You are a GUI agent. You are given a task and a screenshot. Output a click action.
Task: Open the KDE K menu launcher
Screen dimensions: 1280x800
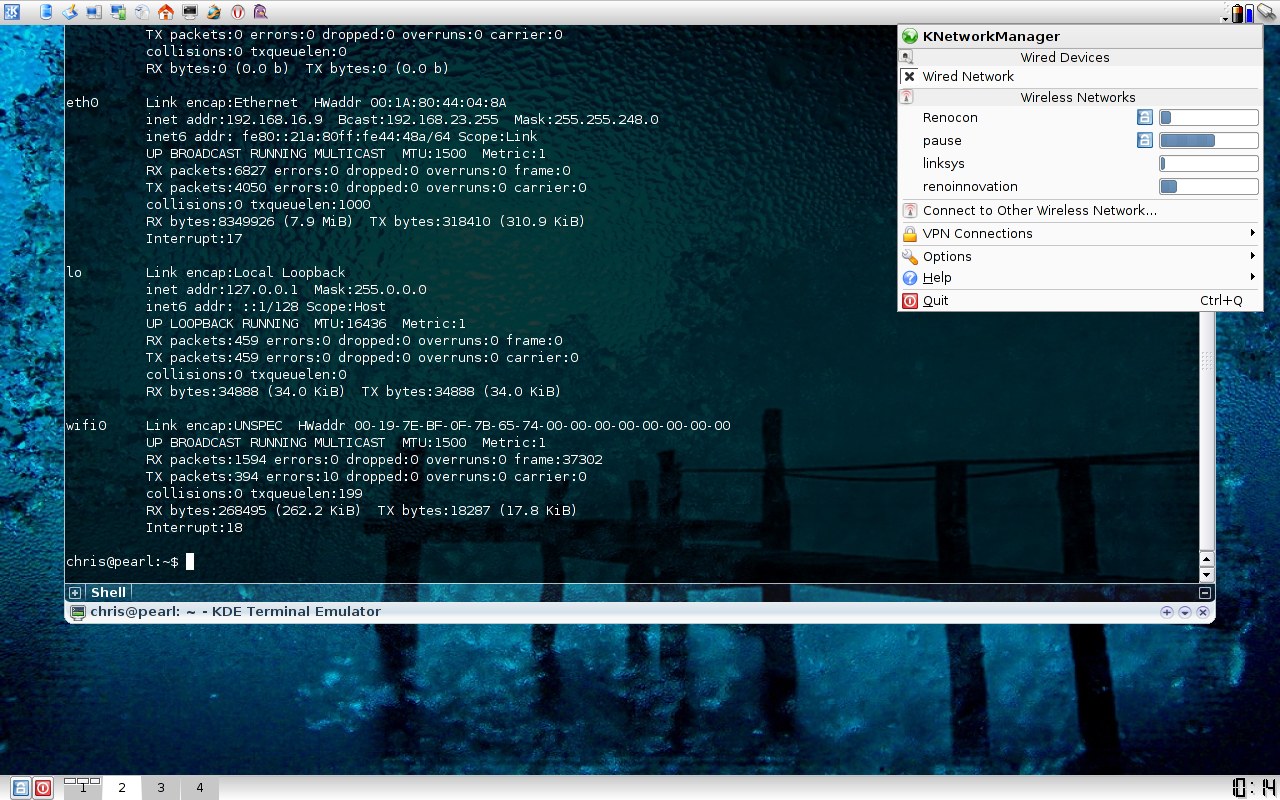point(13,12)
